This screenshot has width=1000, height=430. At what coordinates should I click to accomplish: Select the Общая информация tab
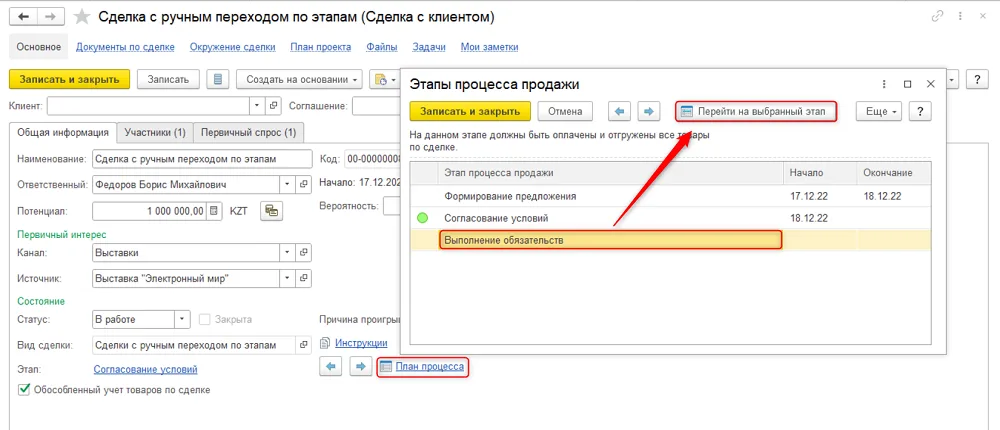(63, 132)
